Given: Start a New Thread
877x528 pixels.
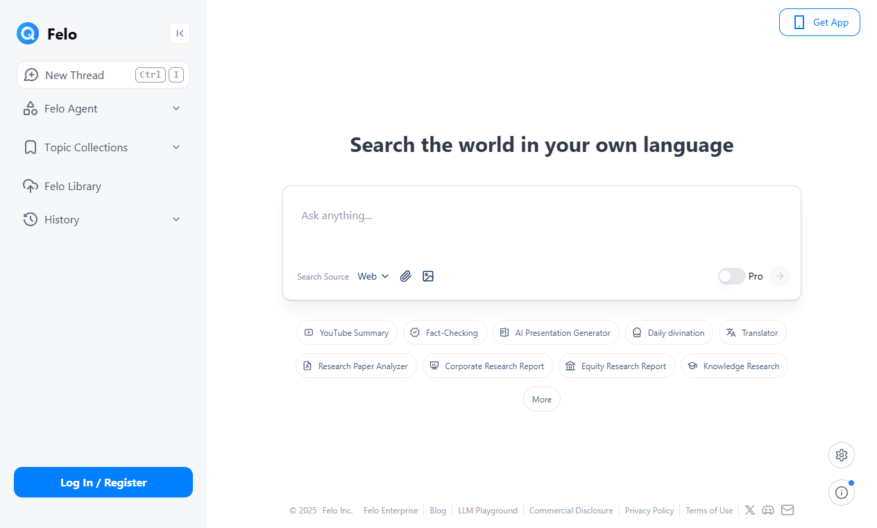Looking at the screenshot, I should [103, 75].
